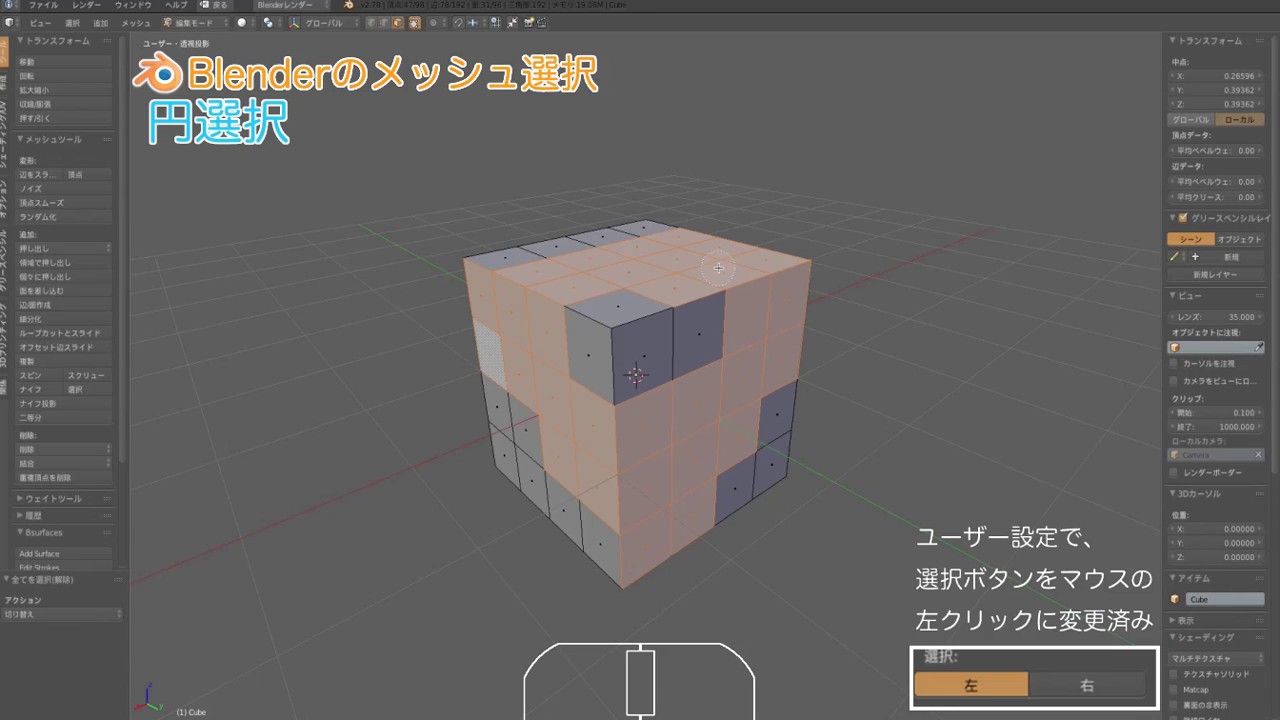Viewport: 1280px width, 720px height.
Task: Click the 平均クリース slider field
Action: [1214, 197]
